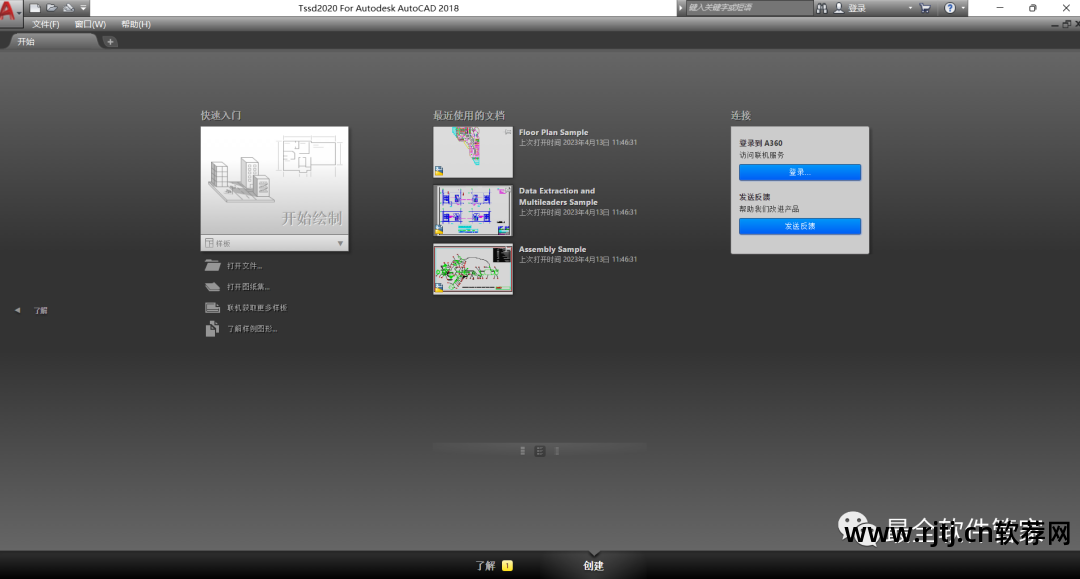Image resolution: width=1080 pixels, height=579 pixels.
Task: Open the AutoCAD application menu (red A)
Action: 10,11
